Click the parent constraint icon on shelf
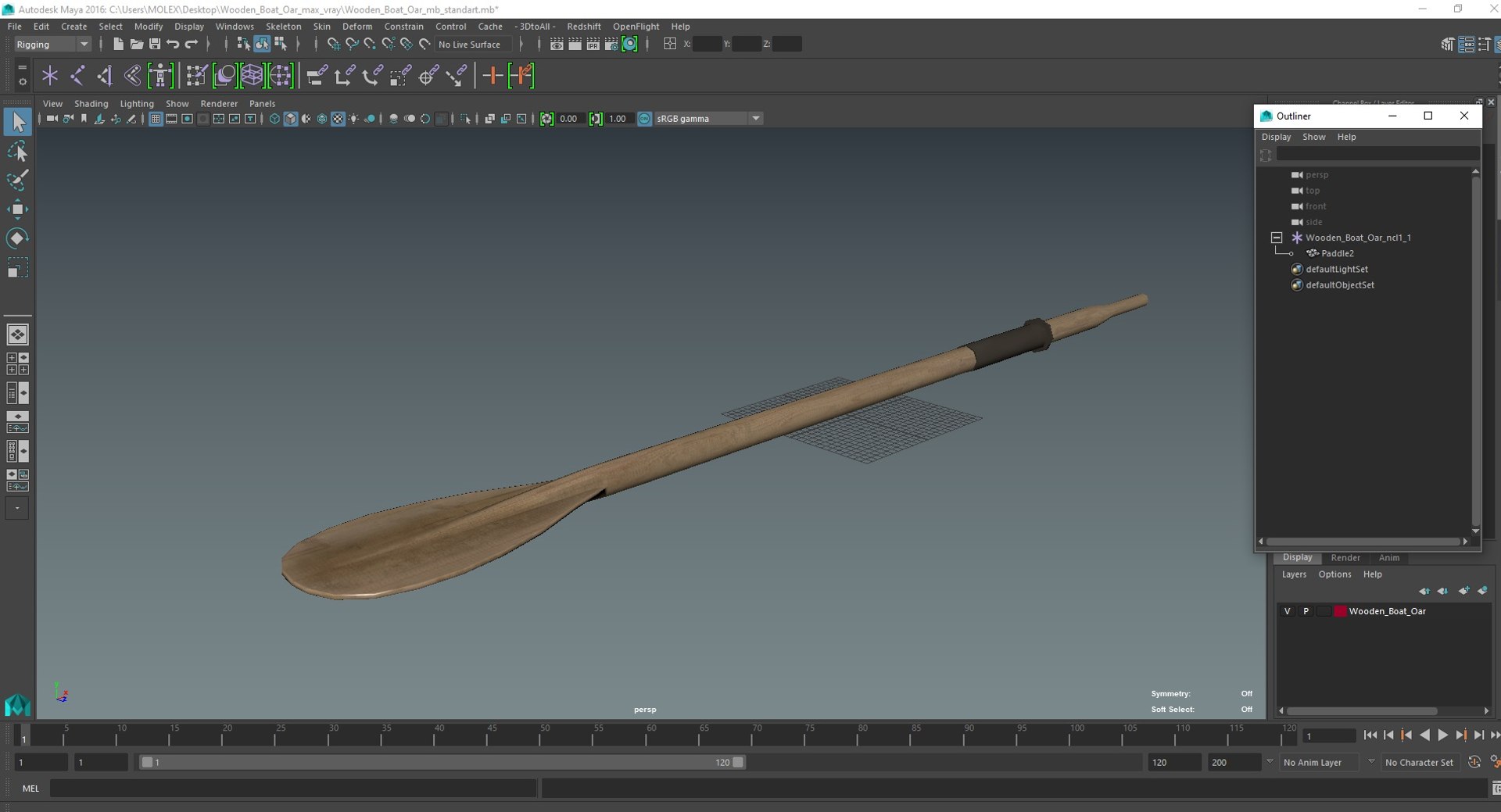This screenshot has height=812, width=1501. 317,76
